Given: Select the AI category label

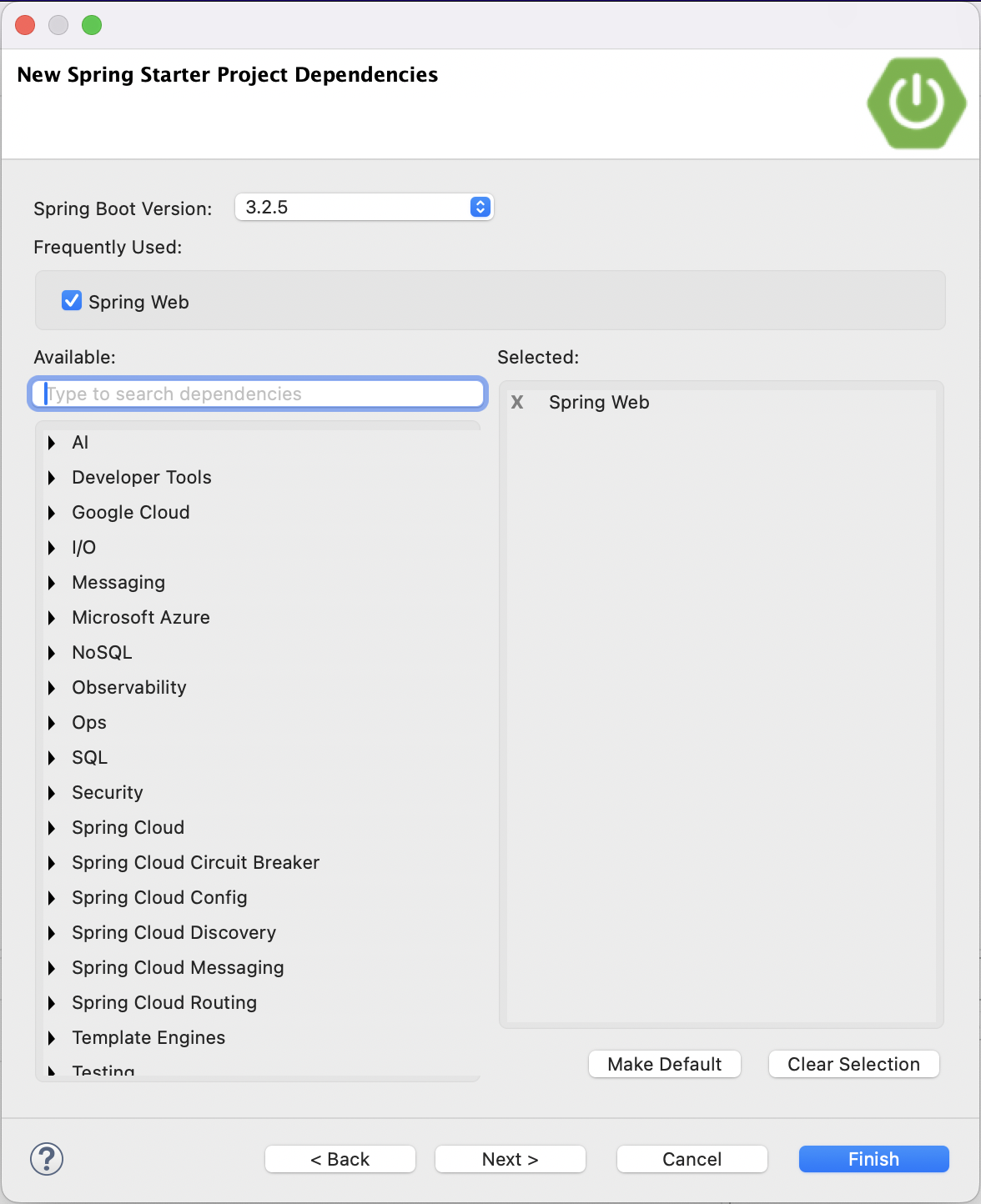Looking at the screenshot, I should tap(80, 443).
